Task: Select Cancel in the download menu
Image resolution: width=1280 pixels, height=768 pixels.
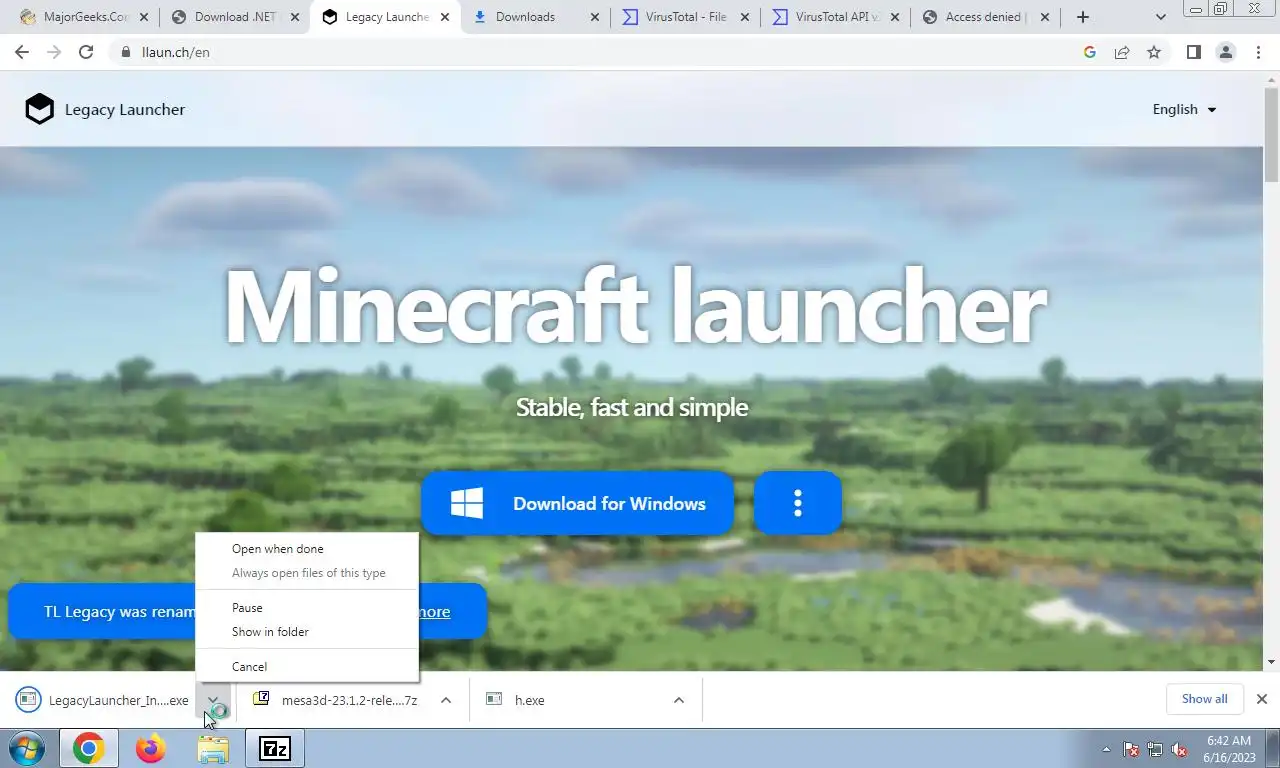Action: tap(307, 667)
